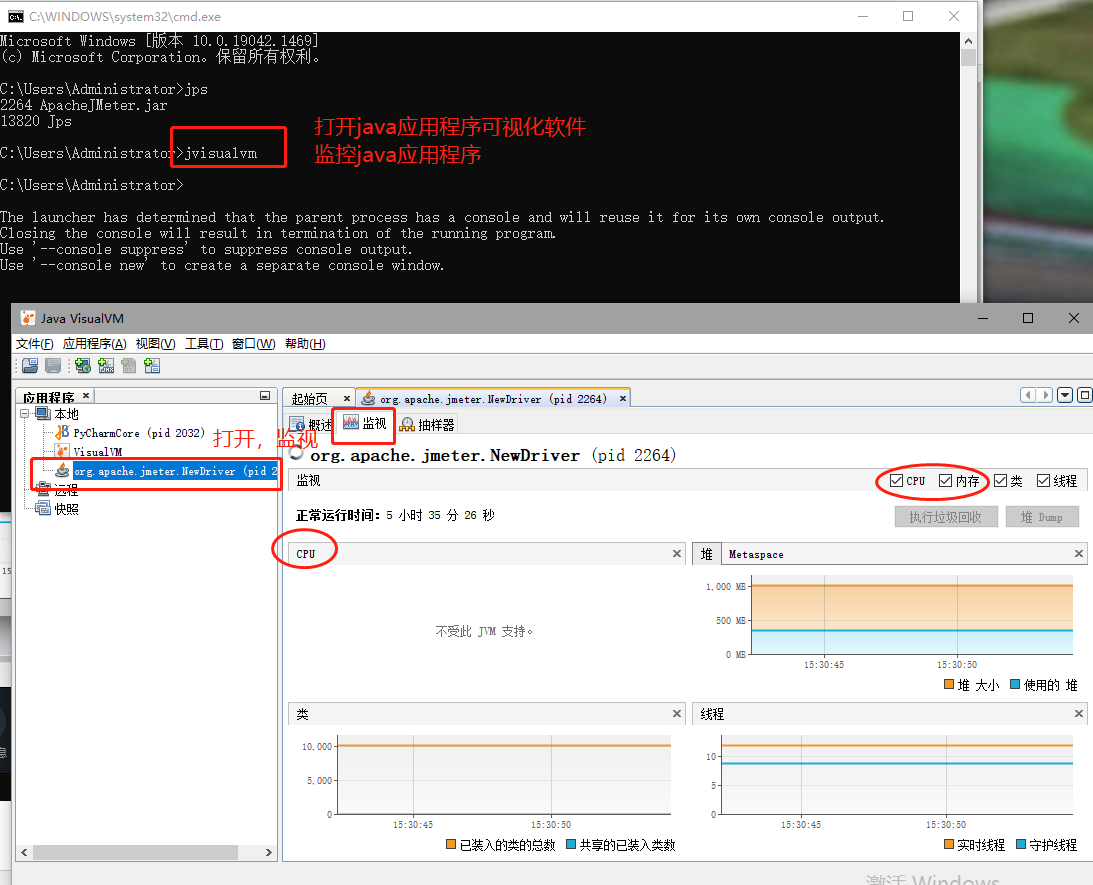
Task: Select PyCharmCore (pid 2032) in tree
Action: [139, 433]
